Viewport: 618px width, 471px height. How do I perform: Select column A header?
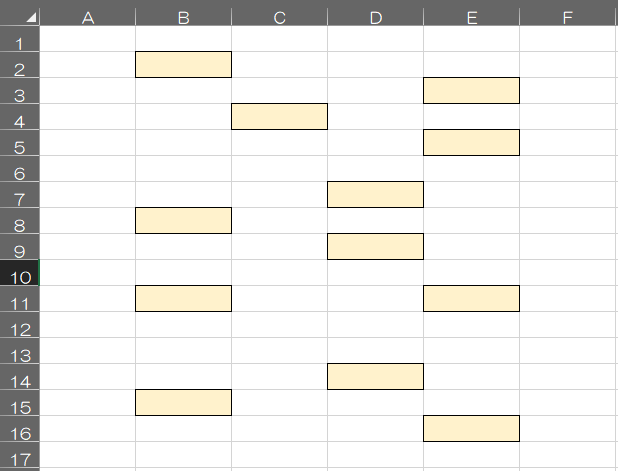(87, 18)
